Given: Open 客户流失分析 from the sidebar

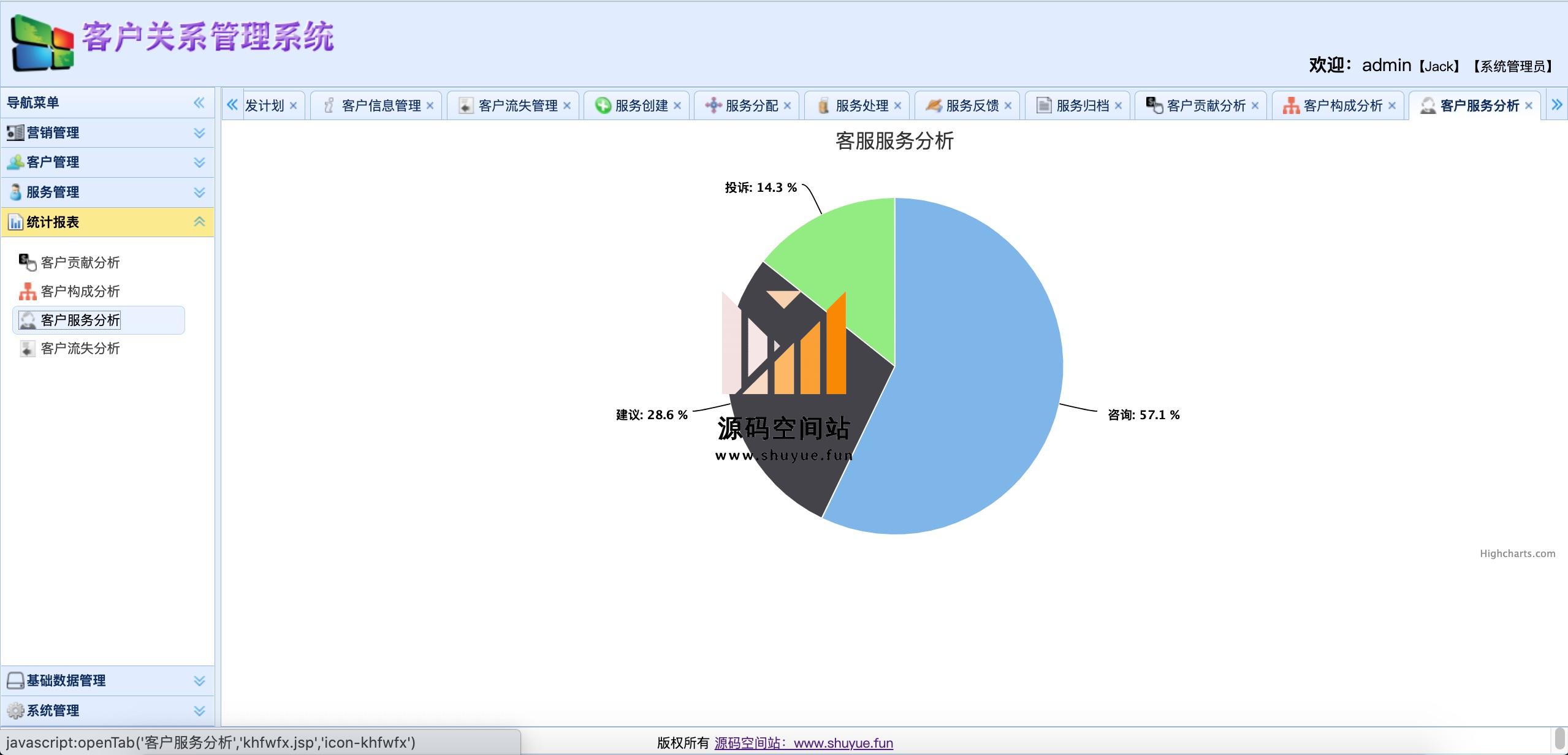Looking at the screenshot, I should click(80, 349).
